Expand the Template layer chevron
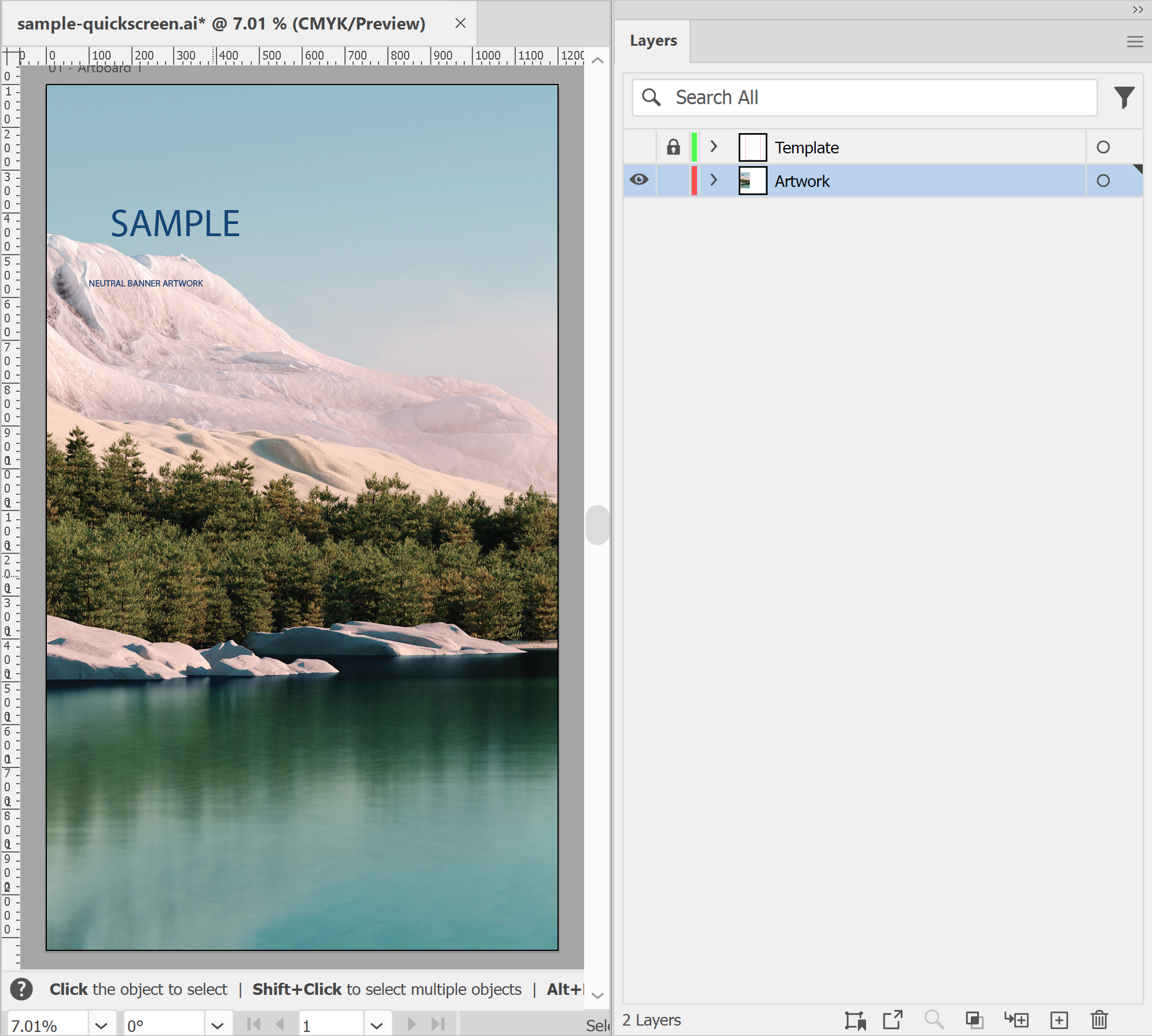This screenshot has width=1152, height=1036. click(714, 146)
